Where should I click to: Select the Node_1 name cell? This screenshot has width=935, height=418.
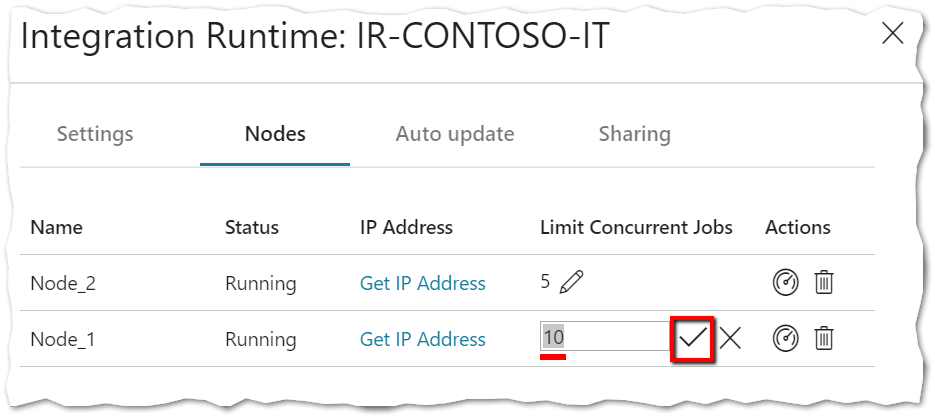coord(63,340)
